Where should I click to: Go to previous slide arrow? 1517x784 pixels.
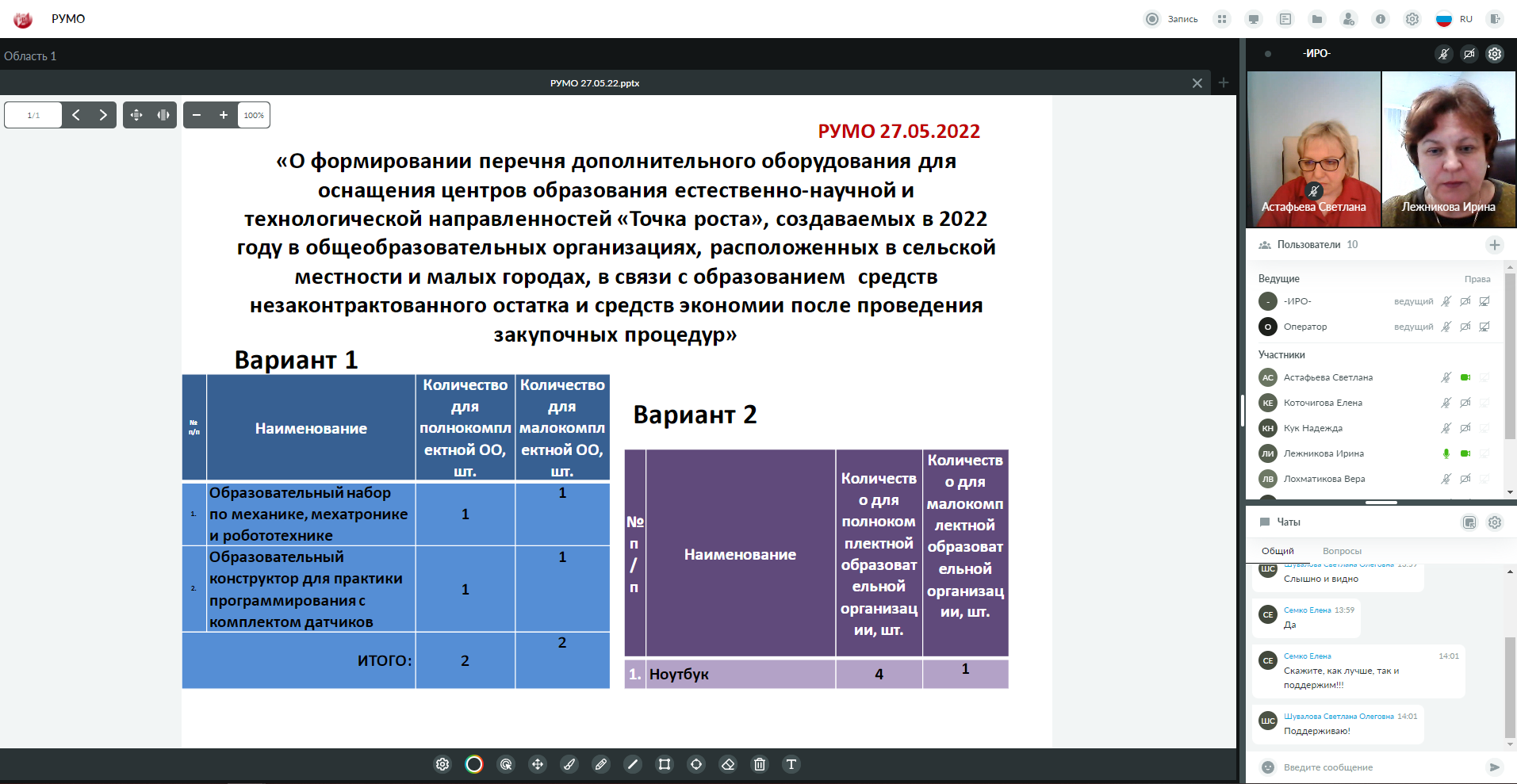click(76, 115)
